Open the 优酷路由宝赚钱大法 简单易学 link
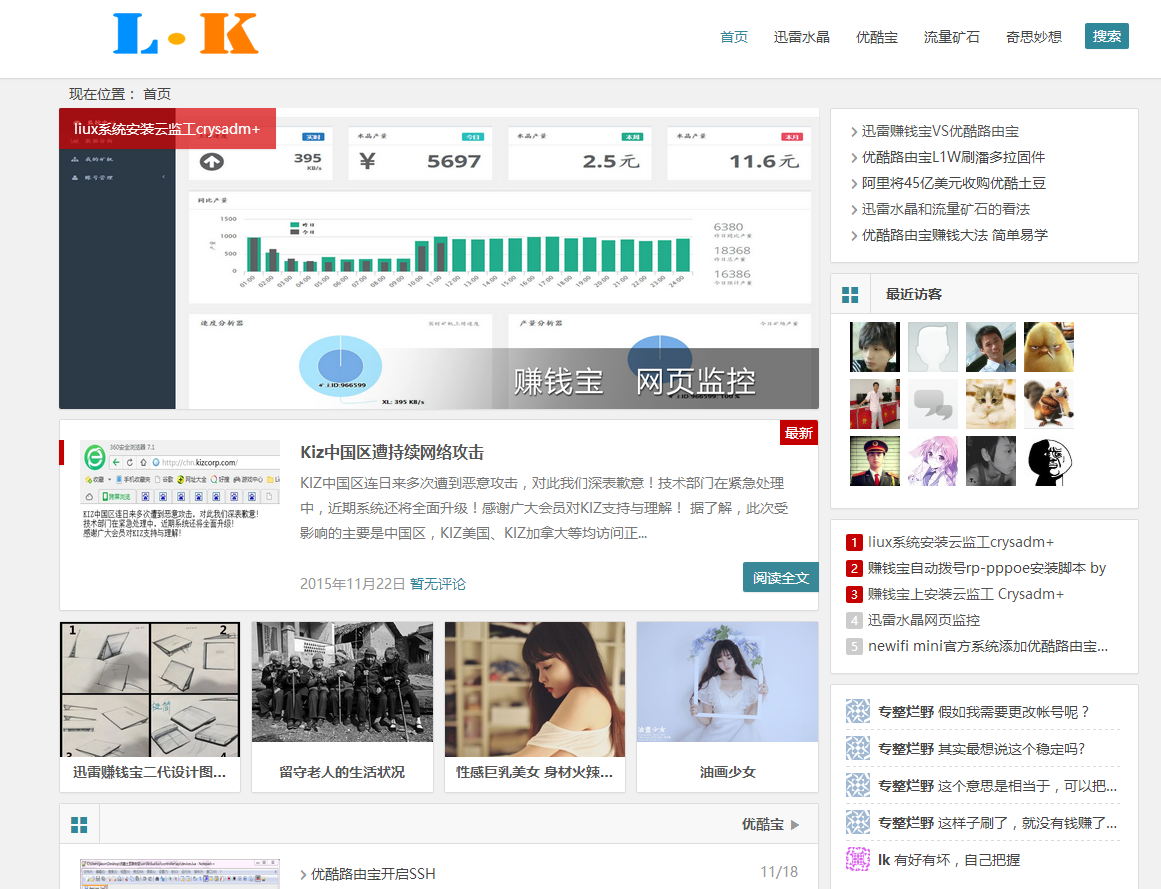The height and width of the screenshot is (889, 1161). pos(954,235)
